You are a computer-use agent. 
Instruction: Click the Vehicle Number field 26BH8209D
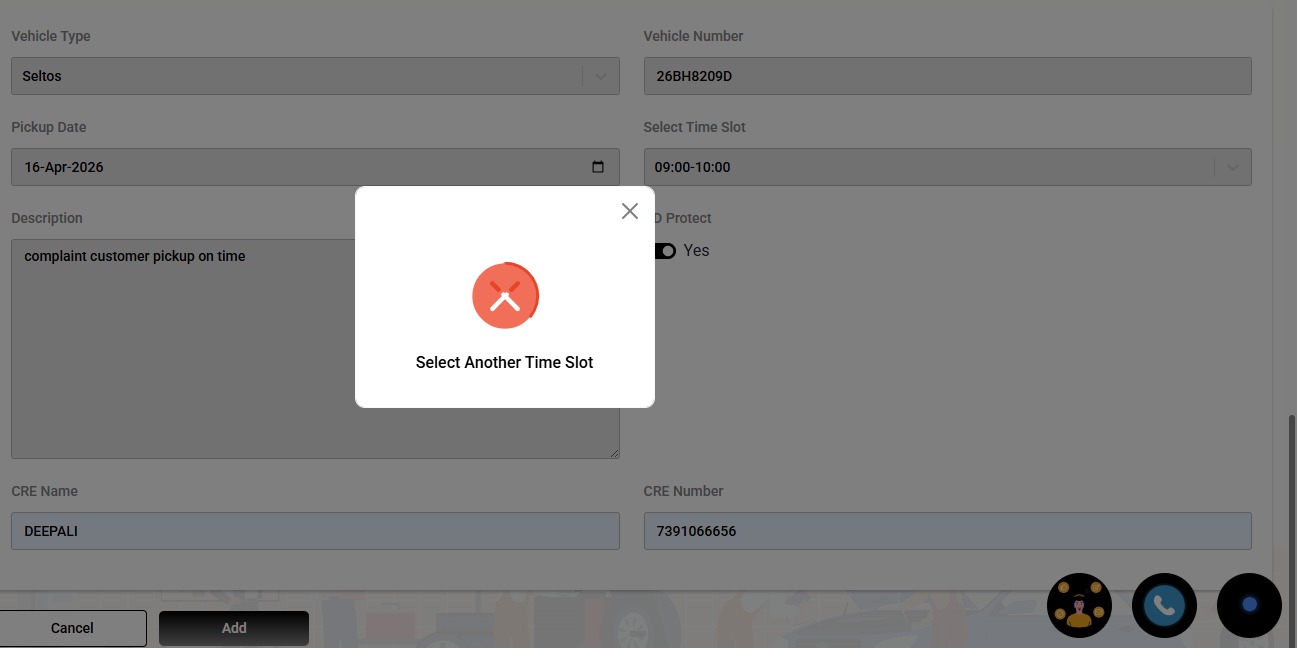[947, 76]
